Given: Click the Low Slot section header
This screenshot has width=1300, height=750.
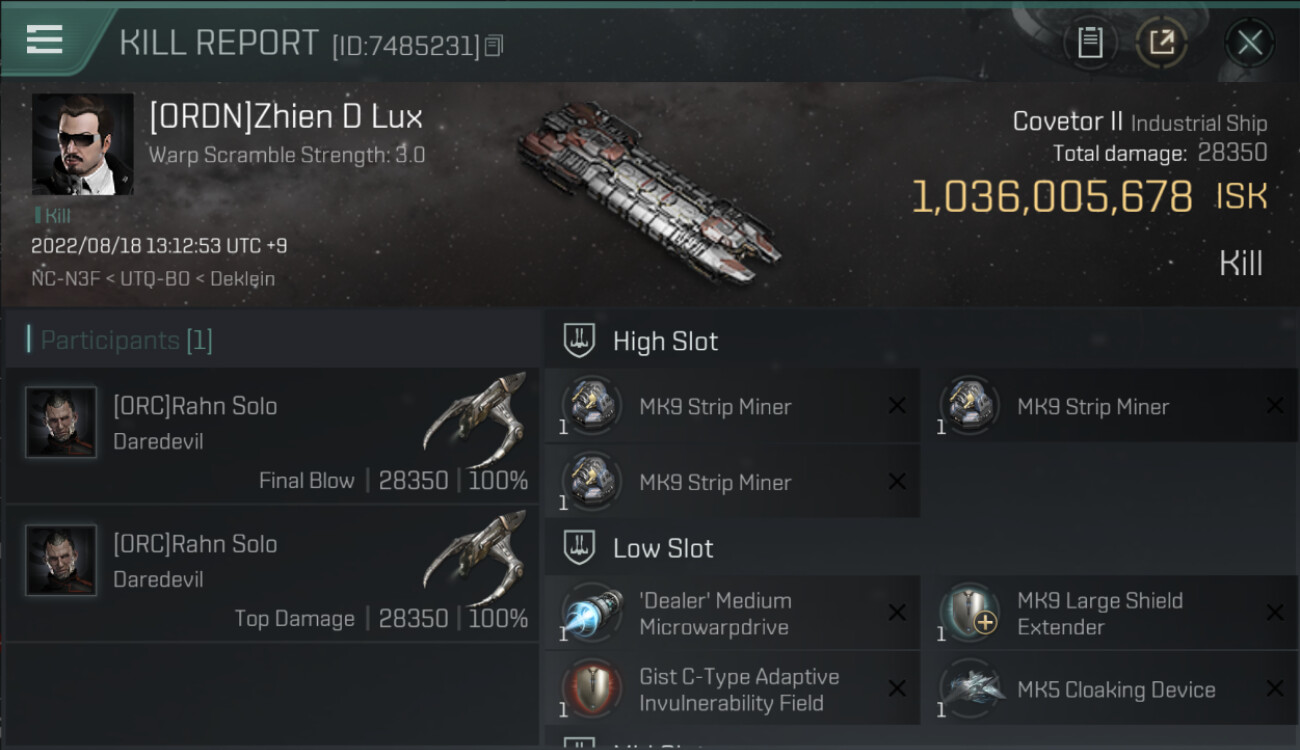Looking at the screenshot, I should (663, 548).
